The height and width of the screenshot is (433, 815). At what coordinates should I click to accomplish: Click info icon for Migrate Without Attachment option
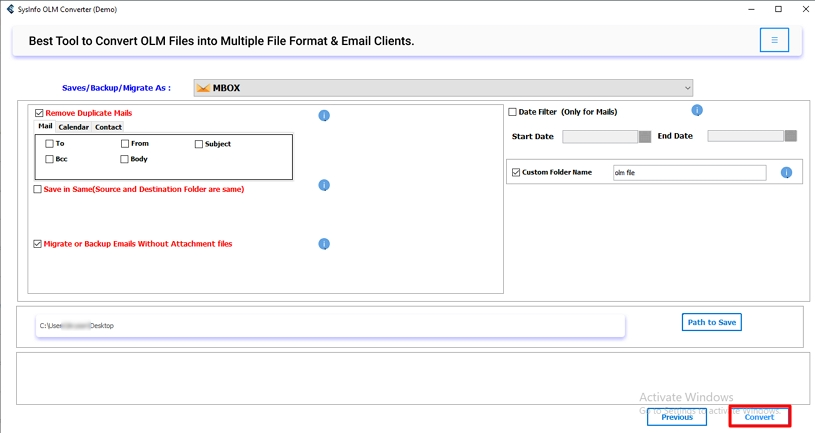pyautogui.click(x=324, y=244)
